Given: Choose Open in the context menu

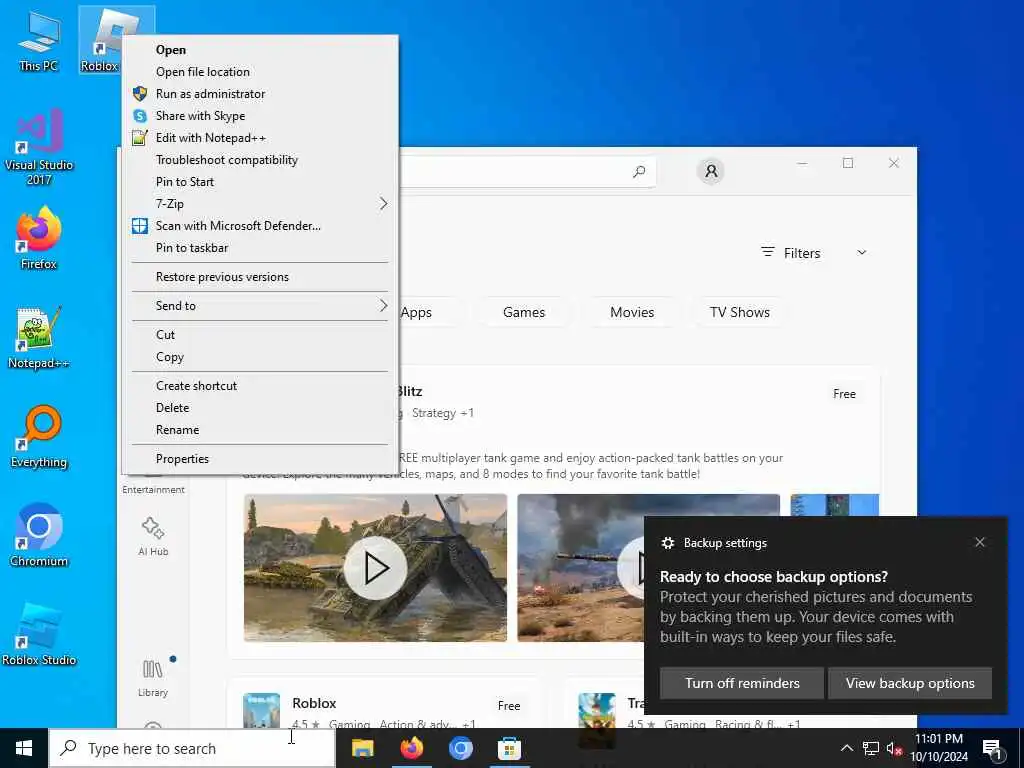Looking at the screenshot, I should point(260,50).
